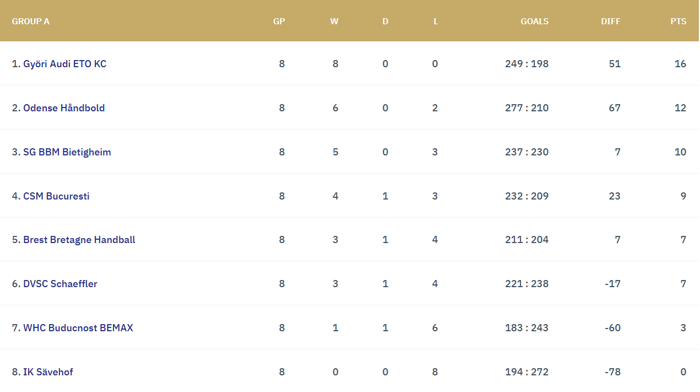The height and width of the screenshot is (392, 700).
Task: Open CSM Bucuresti team link
Action: [x=56, y=196]
